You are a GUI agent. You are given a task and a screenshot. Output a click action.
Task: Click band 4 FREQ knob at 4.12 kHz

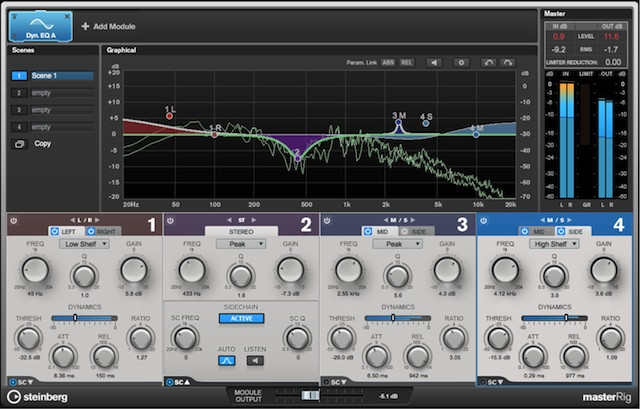[505, 270]
